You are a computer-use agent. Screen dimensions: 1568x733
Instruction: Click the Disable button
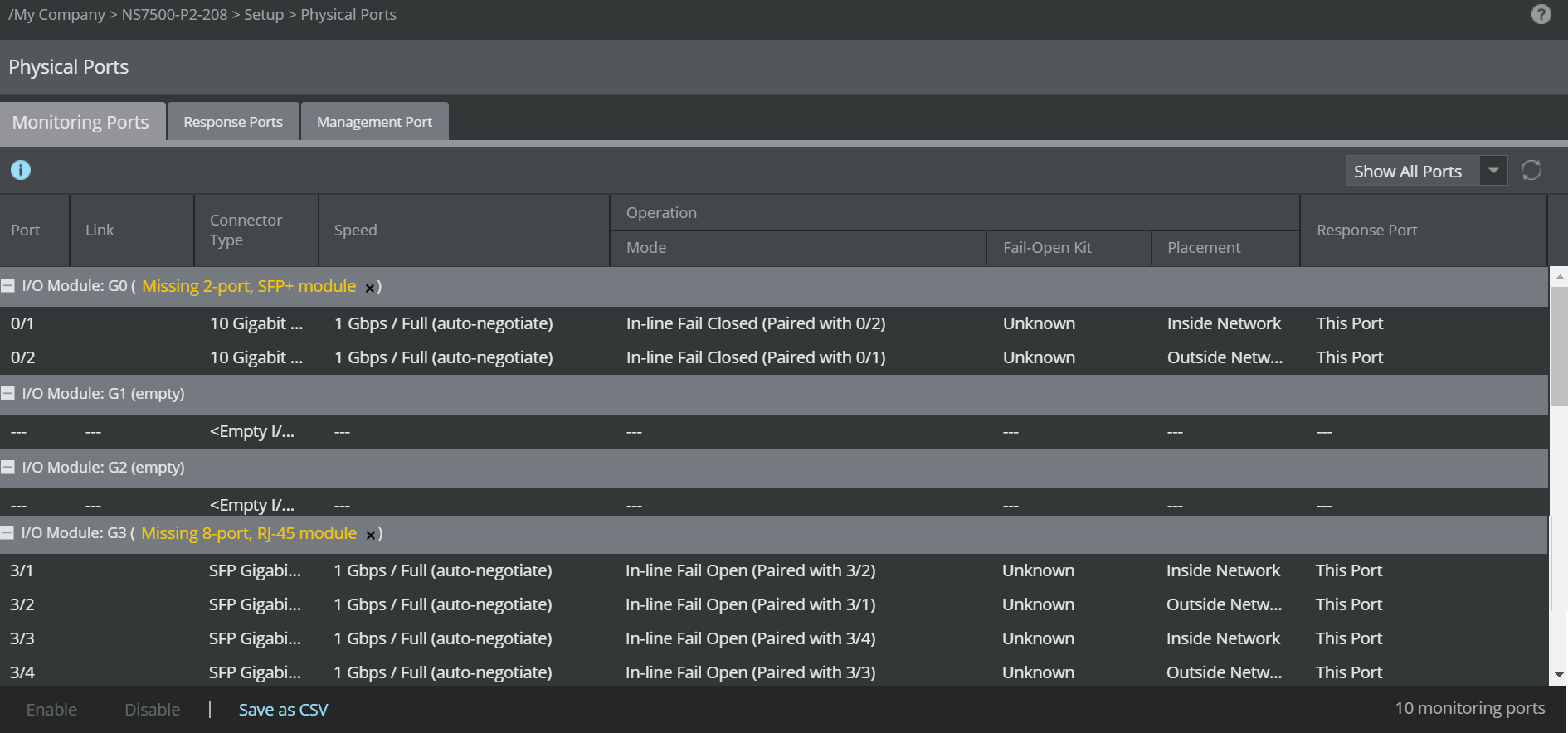(x=152, y=710)
